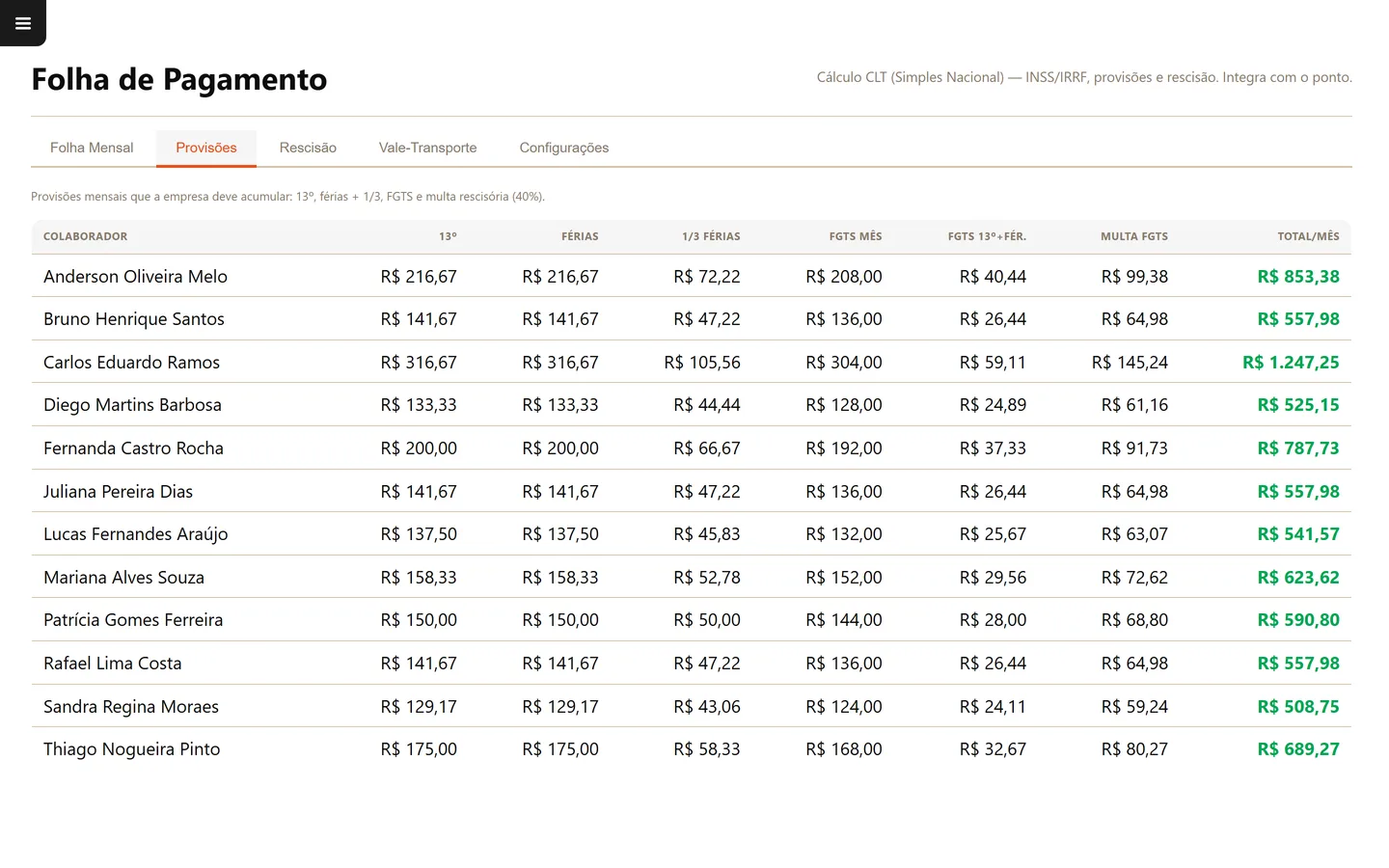This screenshot has height=868, width=1389.
Task: Click the Colaborador column header
Action: click(x=85, y=236)
